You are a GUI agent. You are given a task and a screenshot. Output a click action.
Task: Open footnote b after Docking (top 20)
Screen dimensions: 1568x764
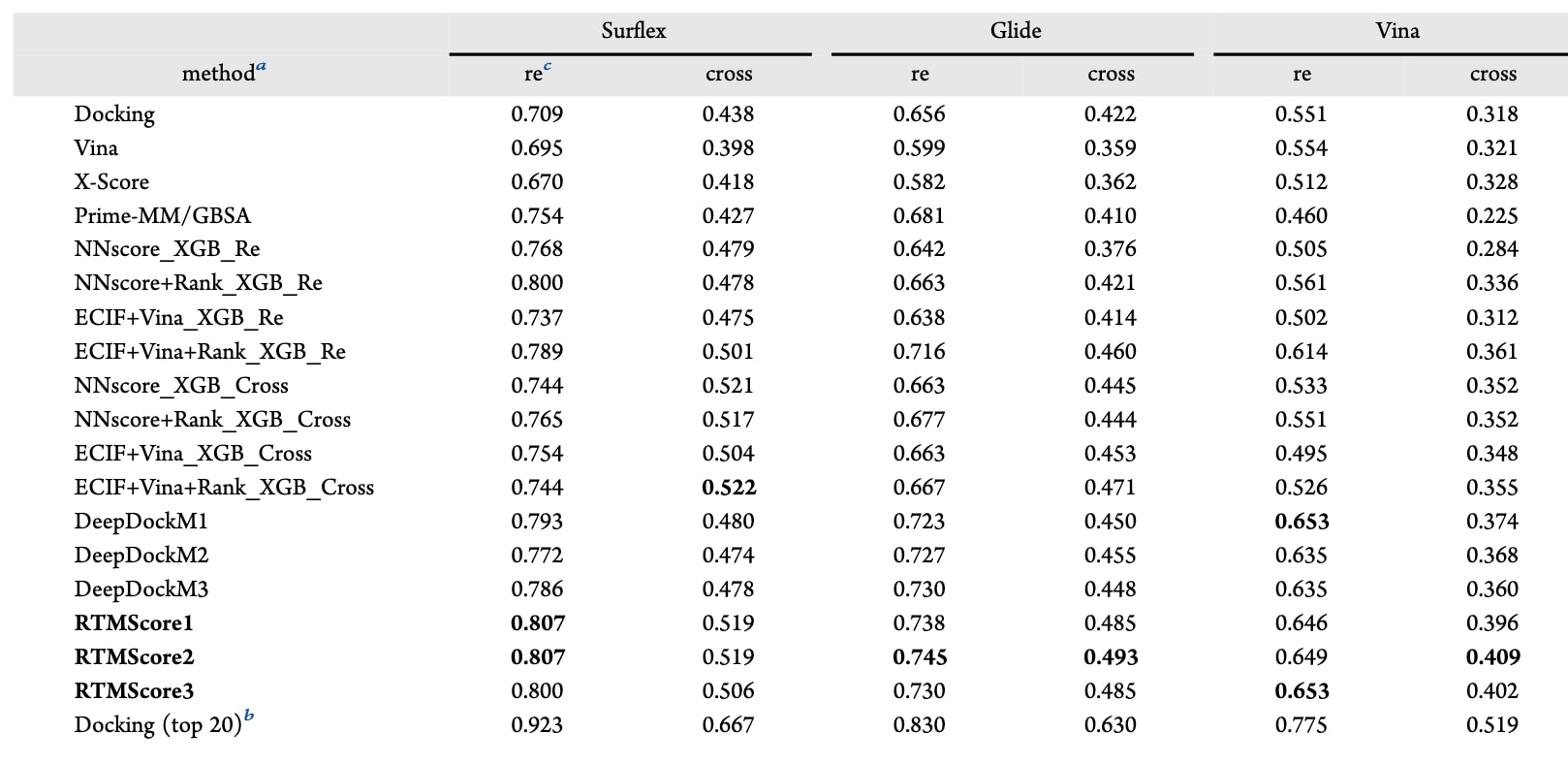[x=249, y=716]
